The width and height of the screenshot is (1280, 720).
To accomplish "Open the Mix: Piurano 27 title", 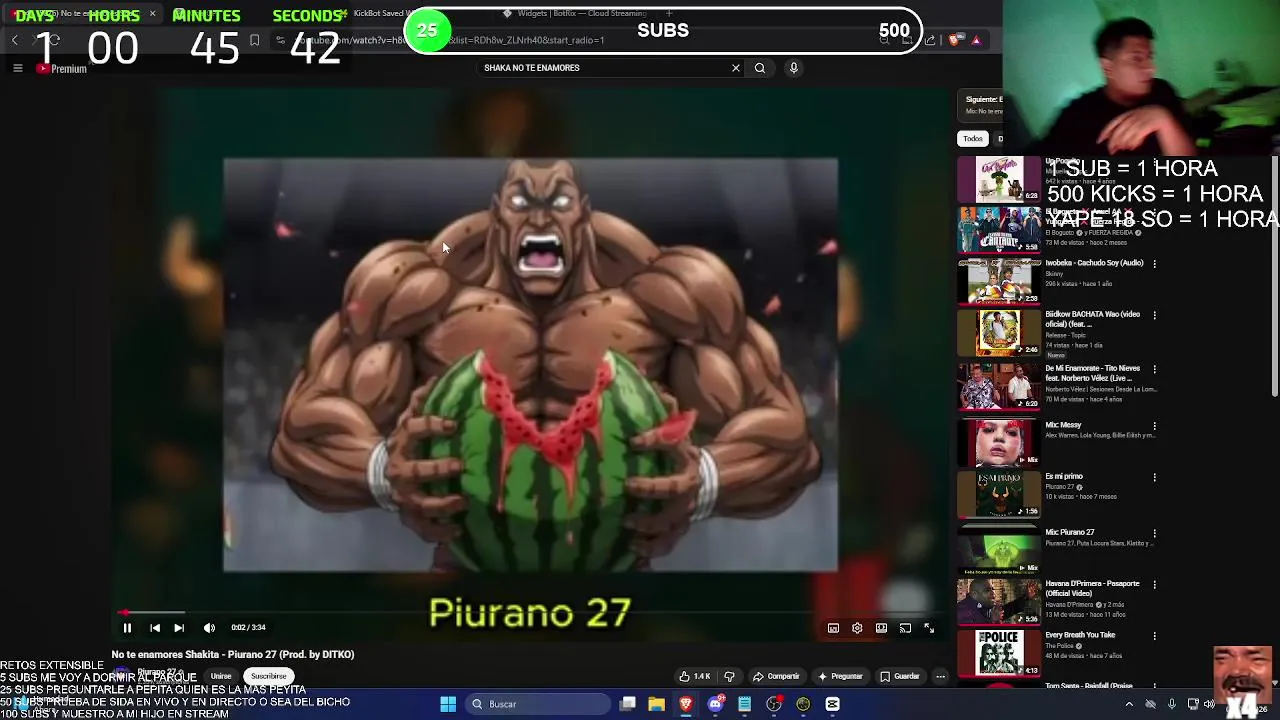I will pyautogui.click(x=1070, y=532).
